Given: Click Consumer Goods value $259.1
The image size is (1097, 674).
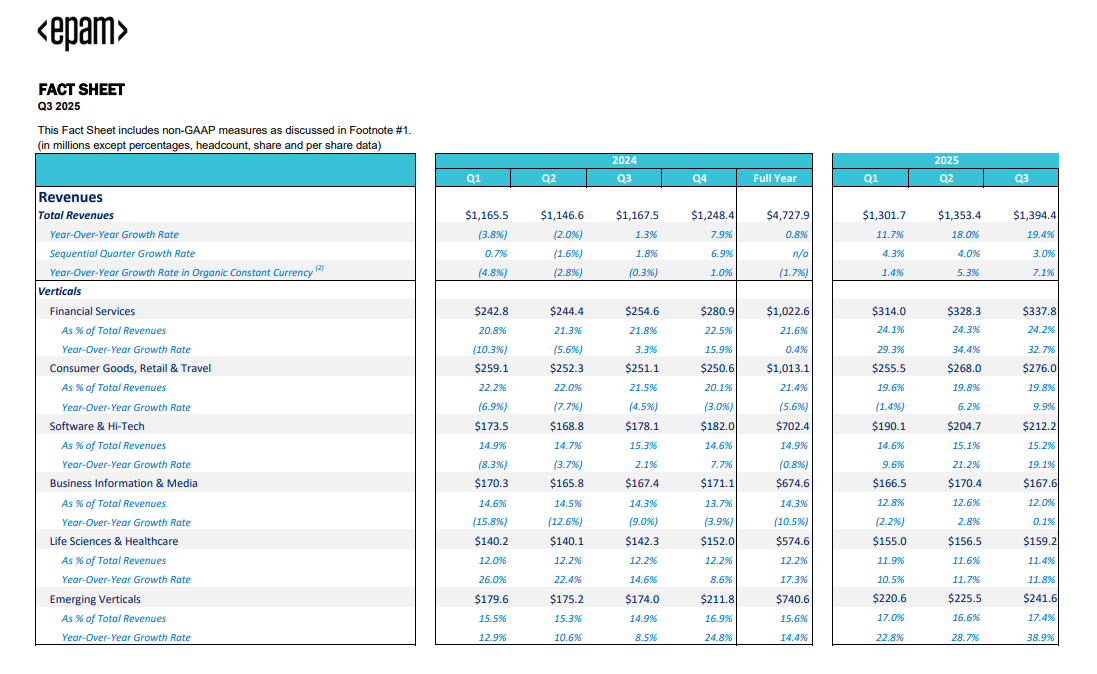Looking at the screenshot, I should click(x=491, y=368).
